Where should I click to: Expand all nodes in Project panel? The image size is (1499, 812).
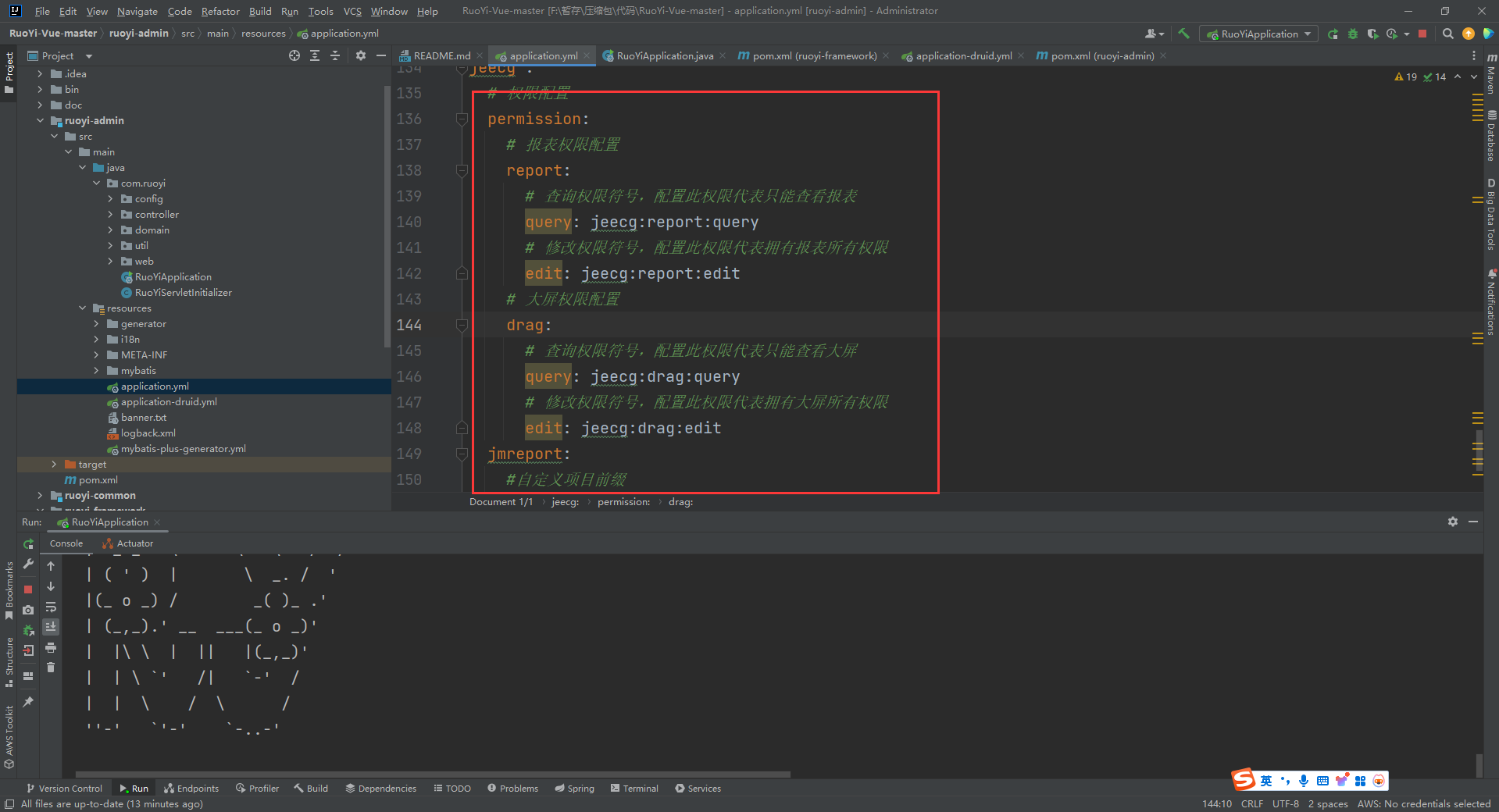click(315, 55)
